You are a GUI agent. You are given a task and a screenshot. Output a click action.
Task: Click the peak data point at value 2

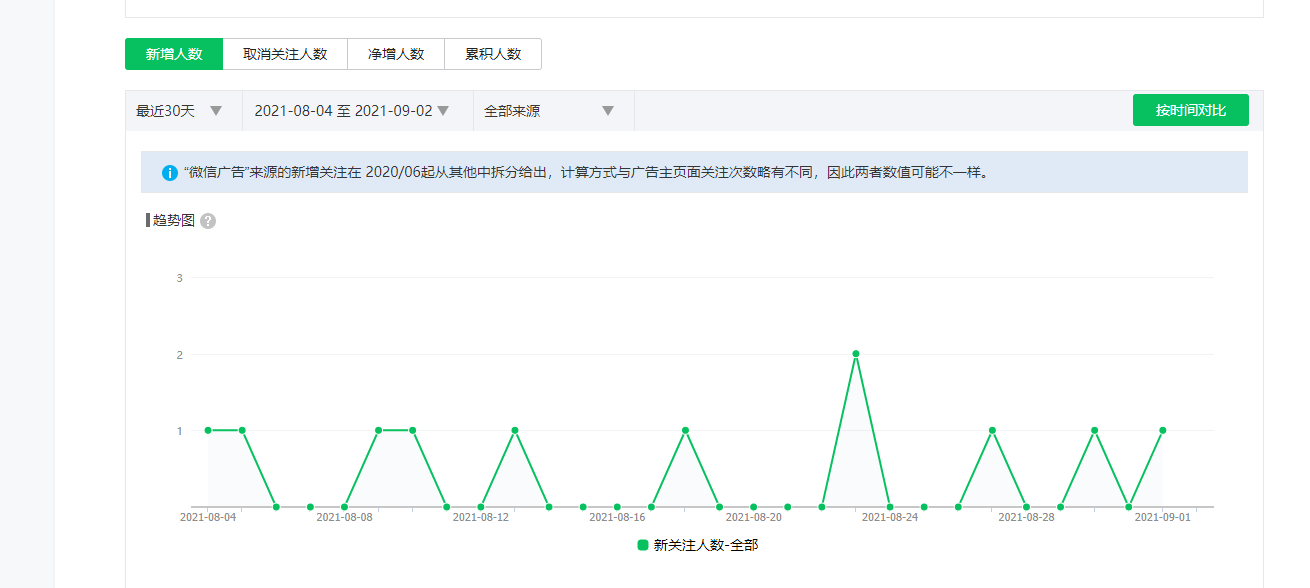point(856,354)
